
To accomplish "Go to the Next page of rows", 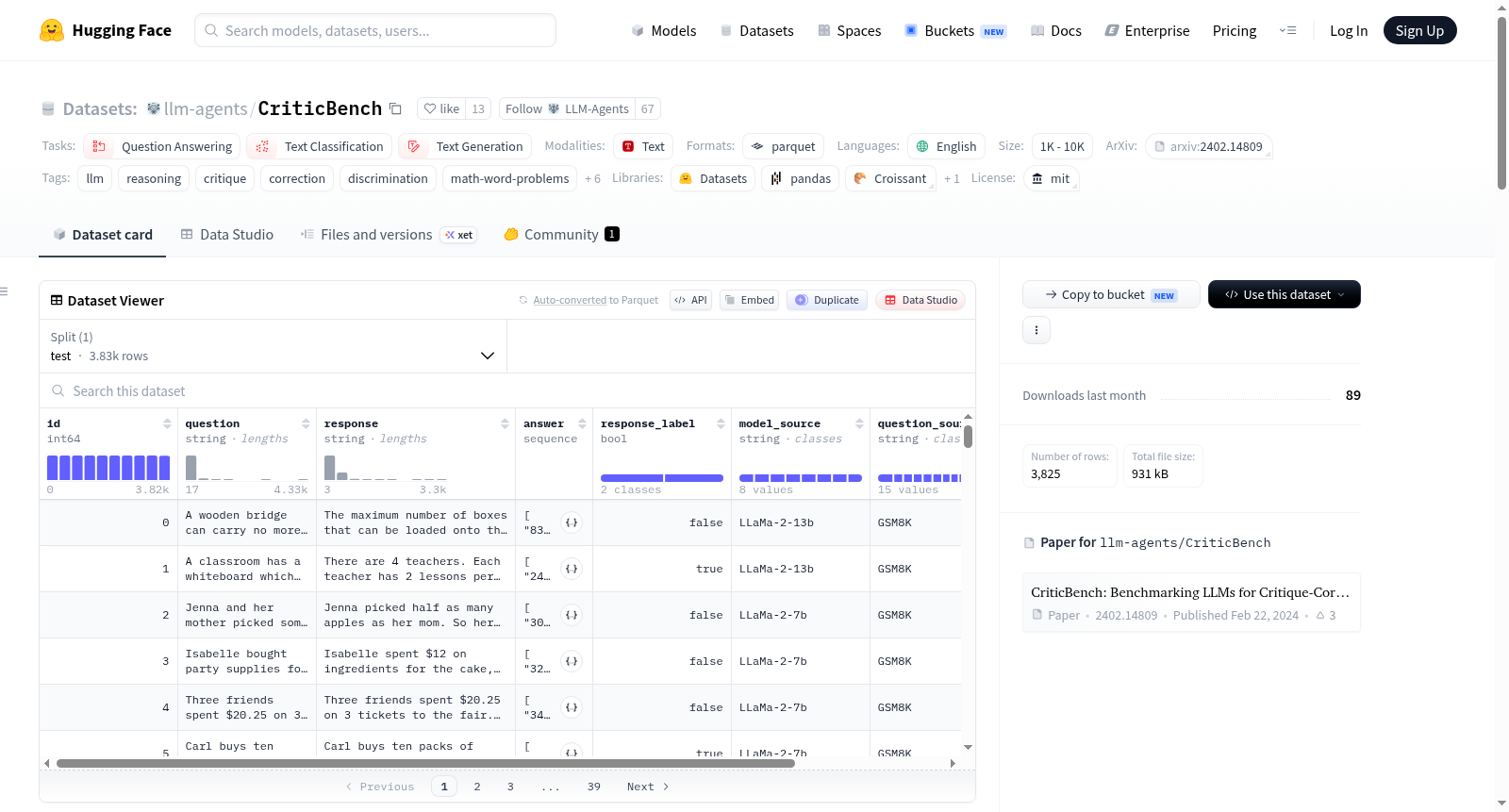I will (648, 787).
